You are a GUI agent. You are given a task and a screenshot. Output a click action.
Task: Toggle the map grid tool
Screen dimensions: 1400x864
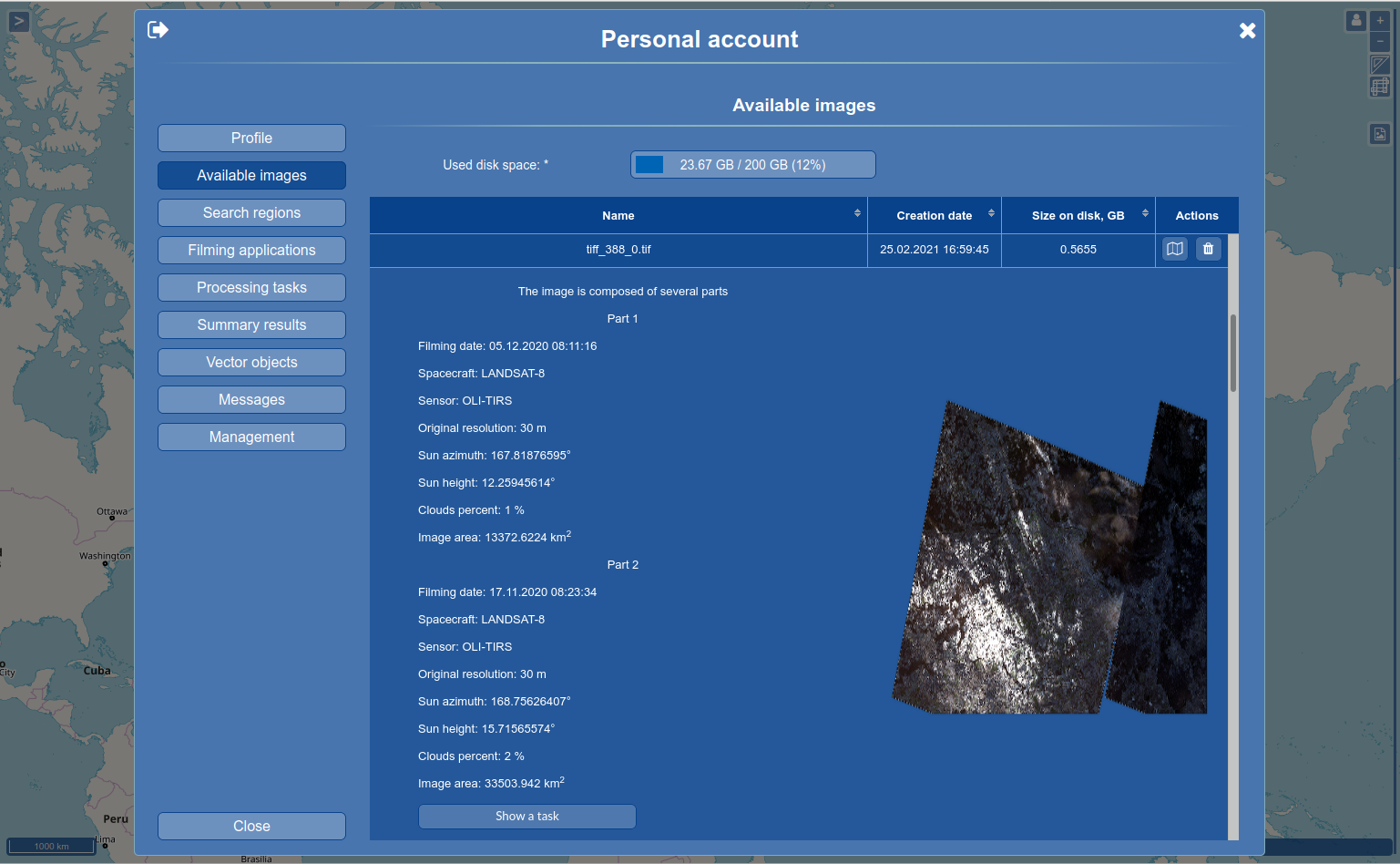[x=1380, y=87]
